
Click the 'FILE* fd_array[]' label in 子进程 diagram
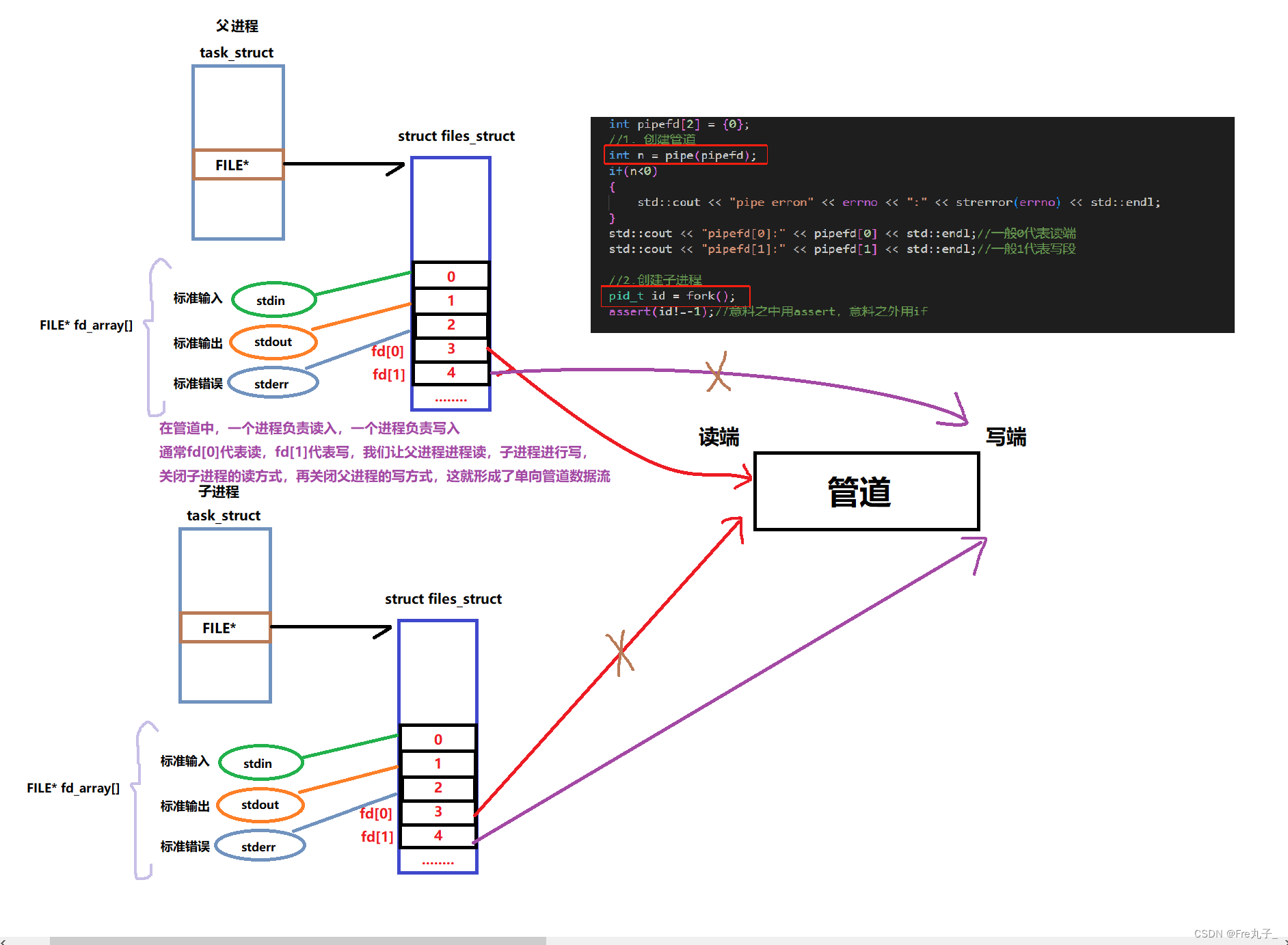(73, 788)
